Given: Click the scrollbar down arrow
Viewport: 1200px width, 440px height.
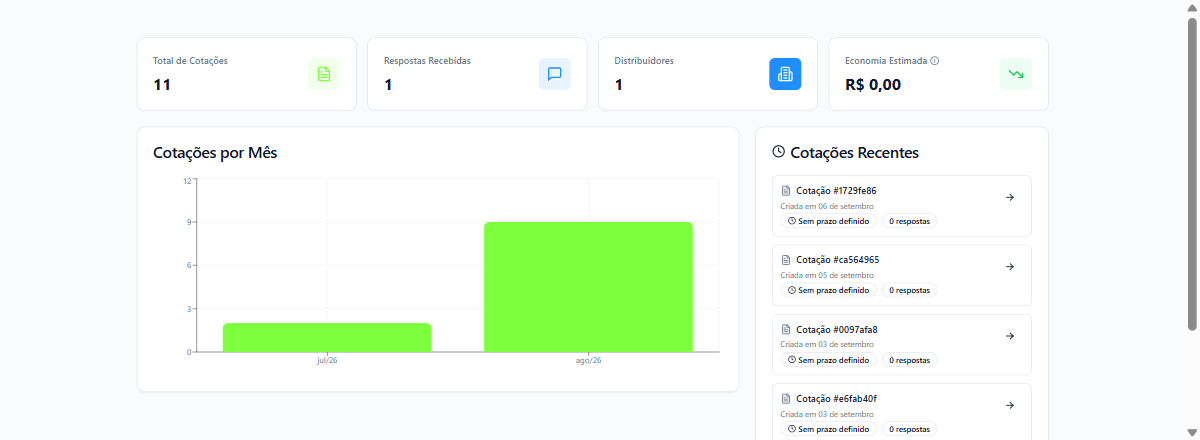Looking at the screenshot, I should tap(1192, 432).
